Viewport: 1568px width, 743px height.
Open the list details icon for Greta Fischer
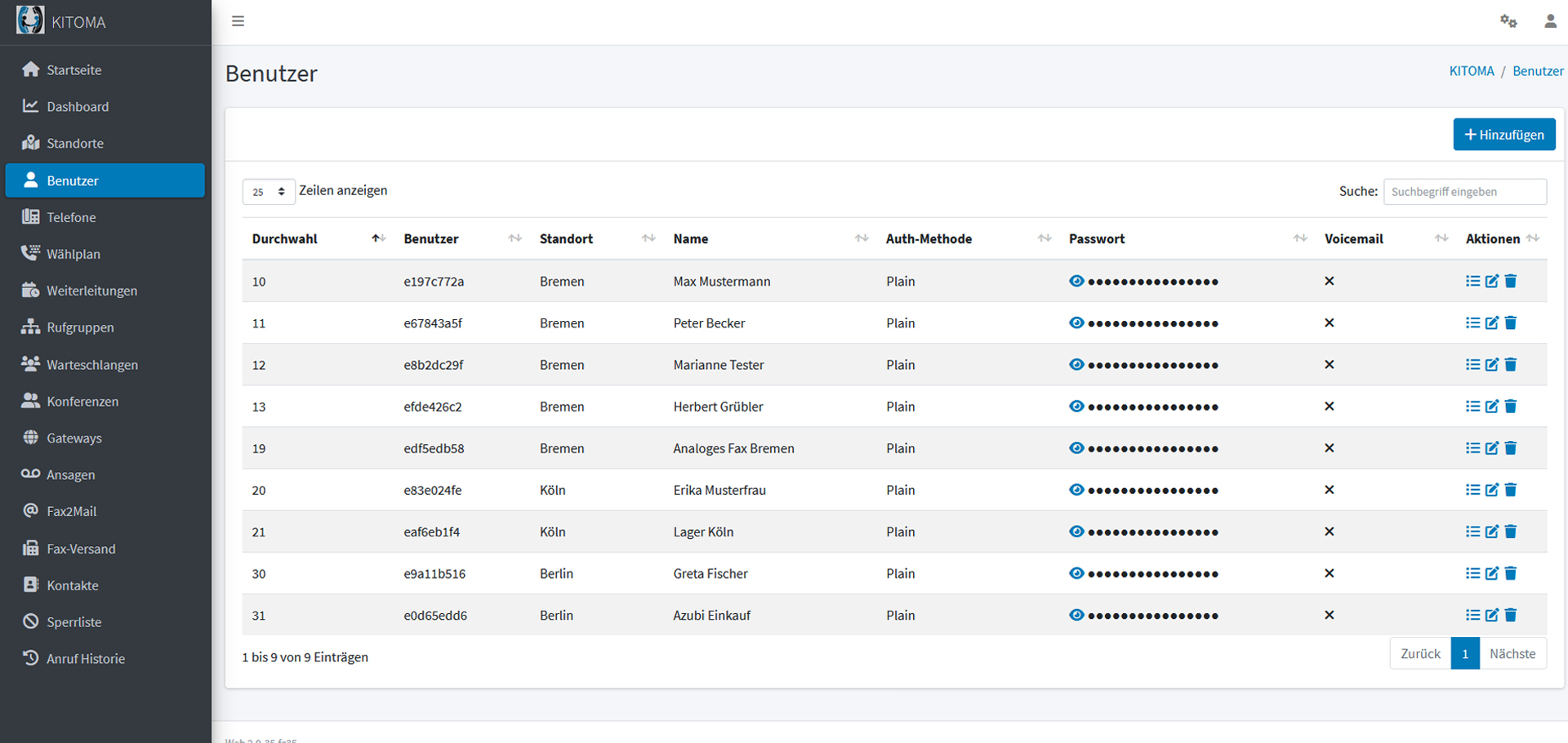pyautogui.click(x=1472, y=573)
